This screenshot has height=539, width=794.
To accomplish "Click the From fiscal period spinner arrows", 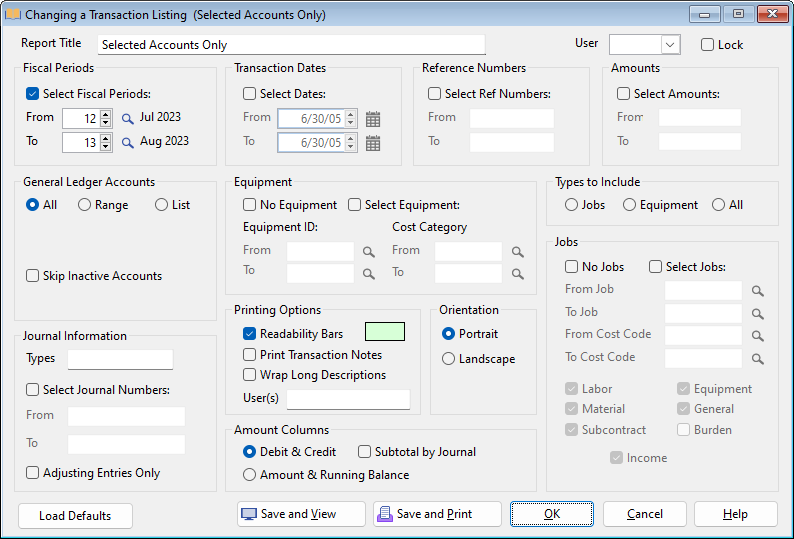I will click(105, 118).
